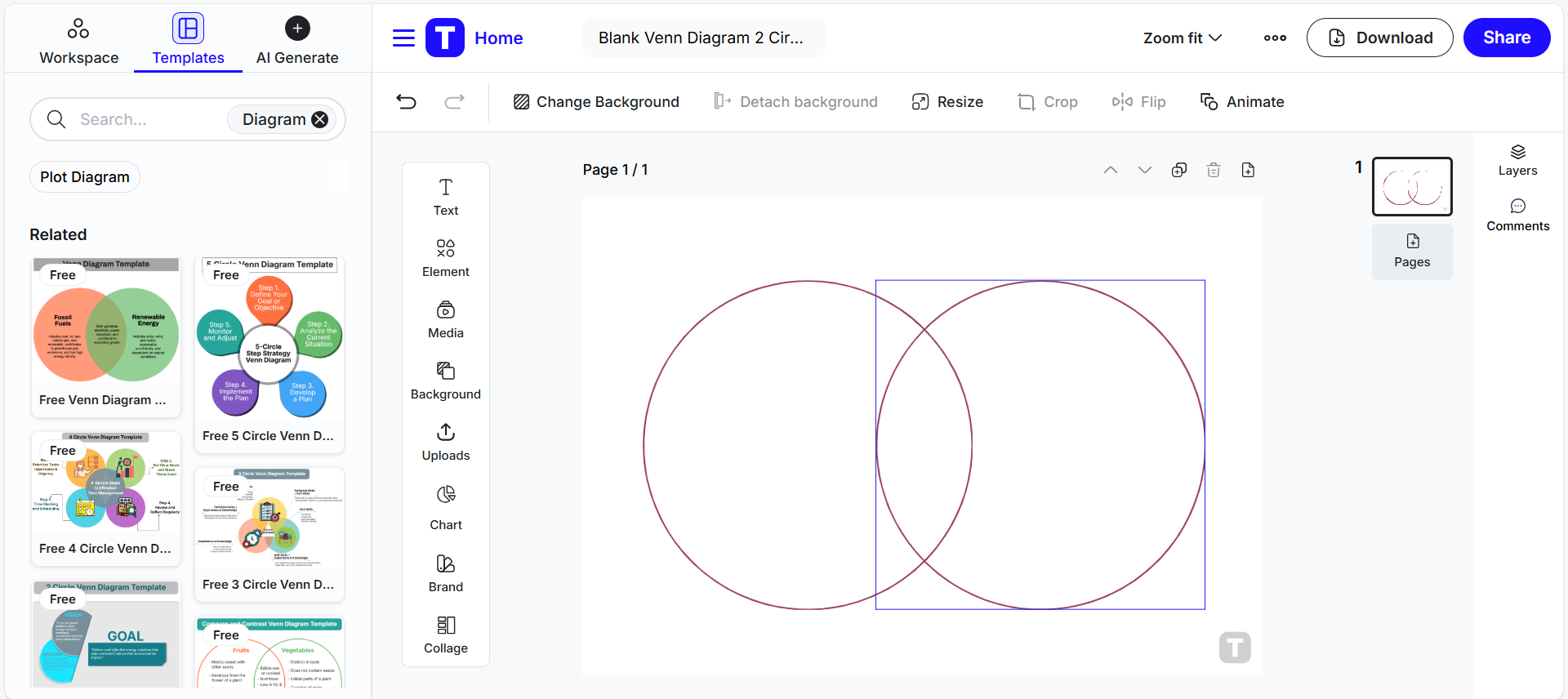This screenshot has width=1568, height=699.
Task: Edit the Blank Venn Diagram title field
Action: pyautogui.click(x=703, y=38)
